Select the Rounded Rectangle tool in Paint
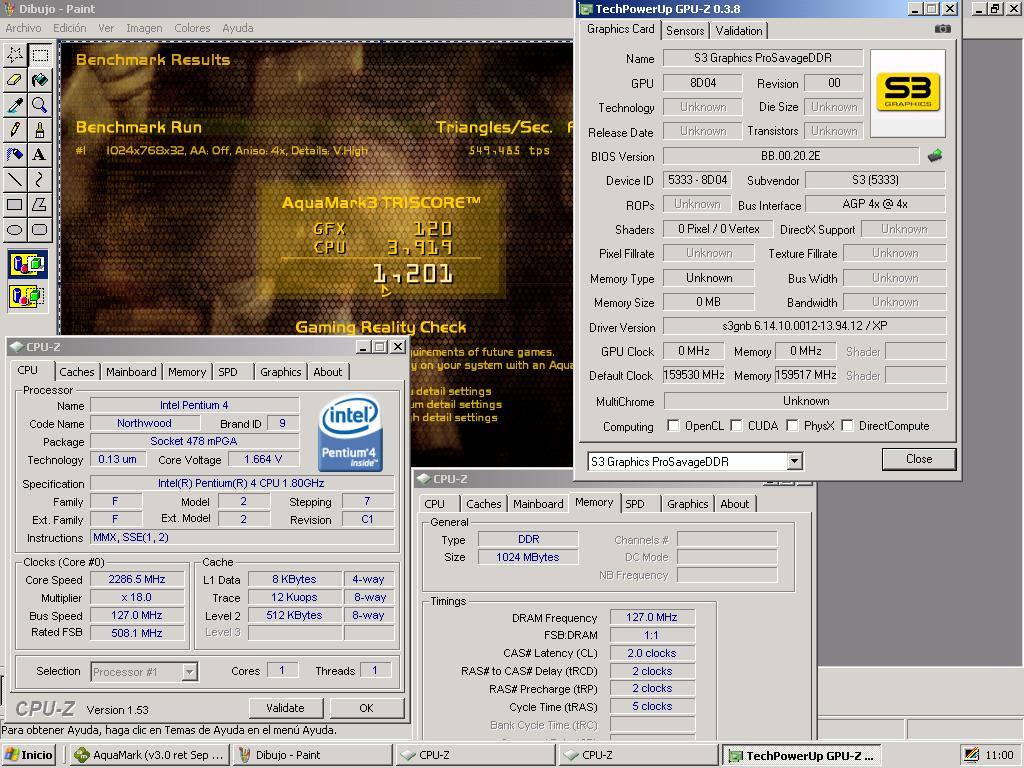The width and height of the screenshot is (1024, 768). tap(40, 229)
